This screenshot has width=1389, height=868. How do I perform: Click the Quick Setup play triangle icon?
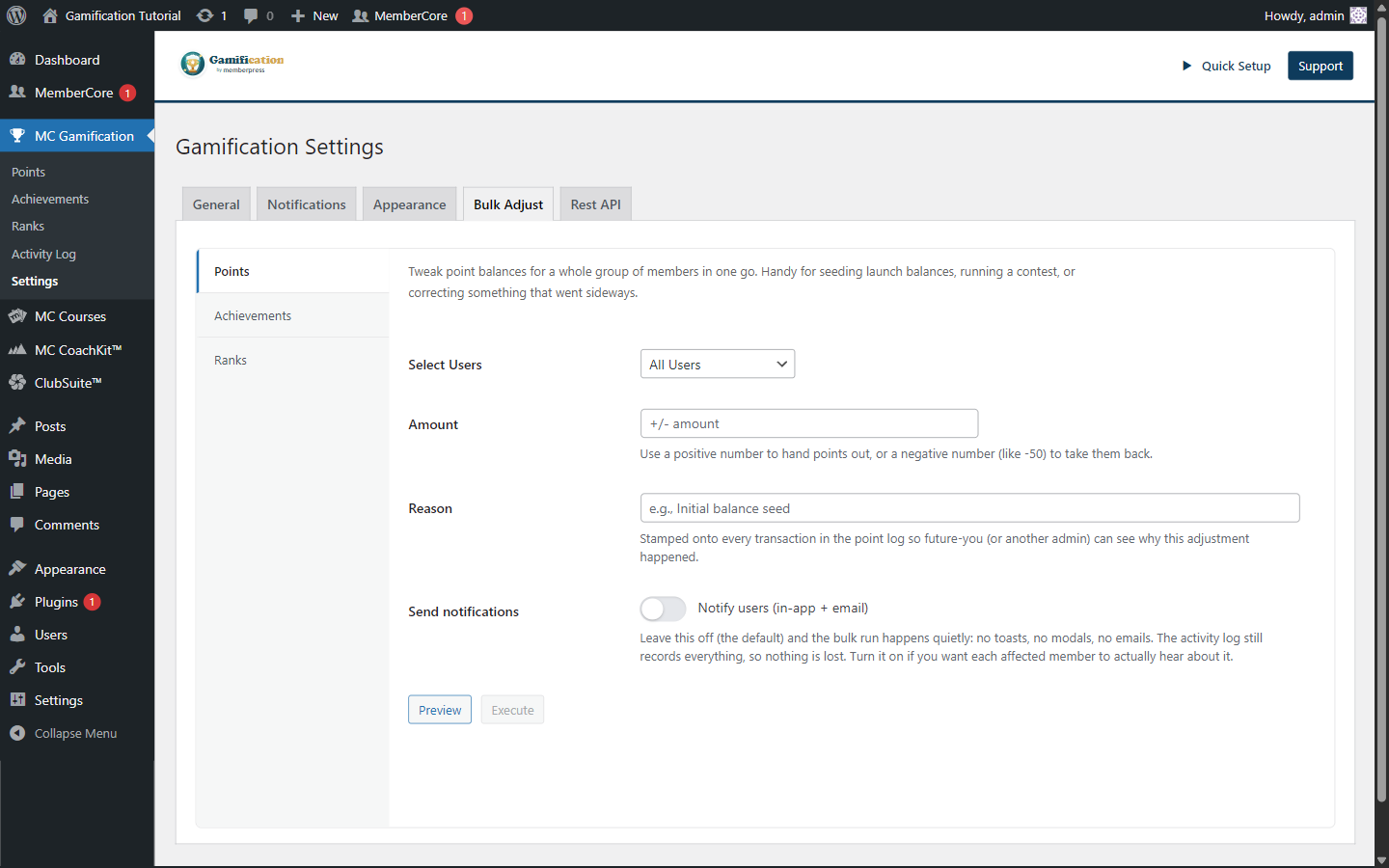click(x=1186, y=66)
